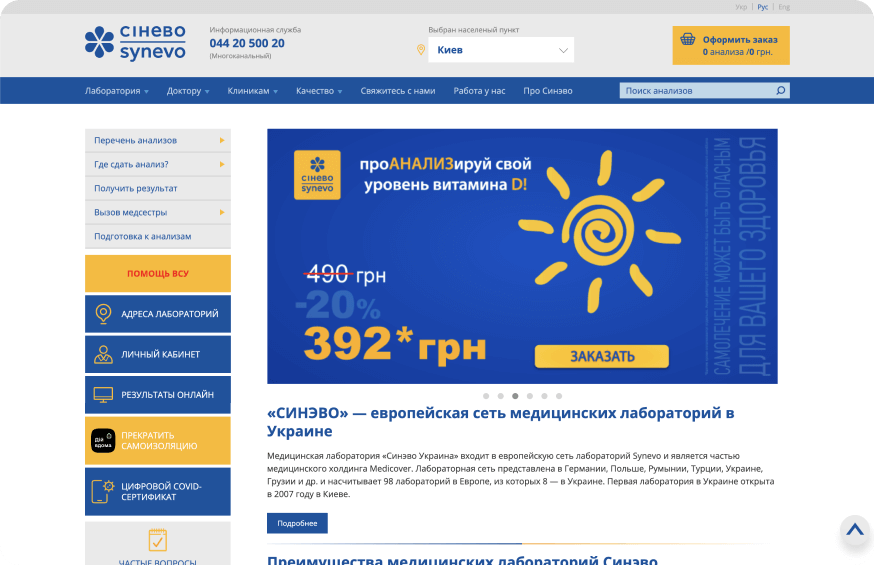This screenshot has width=874, height=565.
Task: Open Работа у нас page
Action: [x=479, y=91]
